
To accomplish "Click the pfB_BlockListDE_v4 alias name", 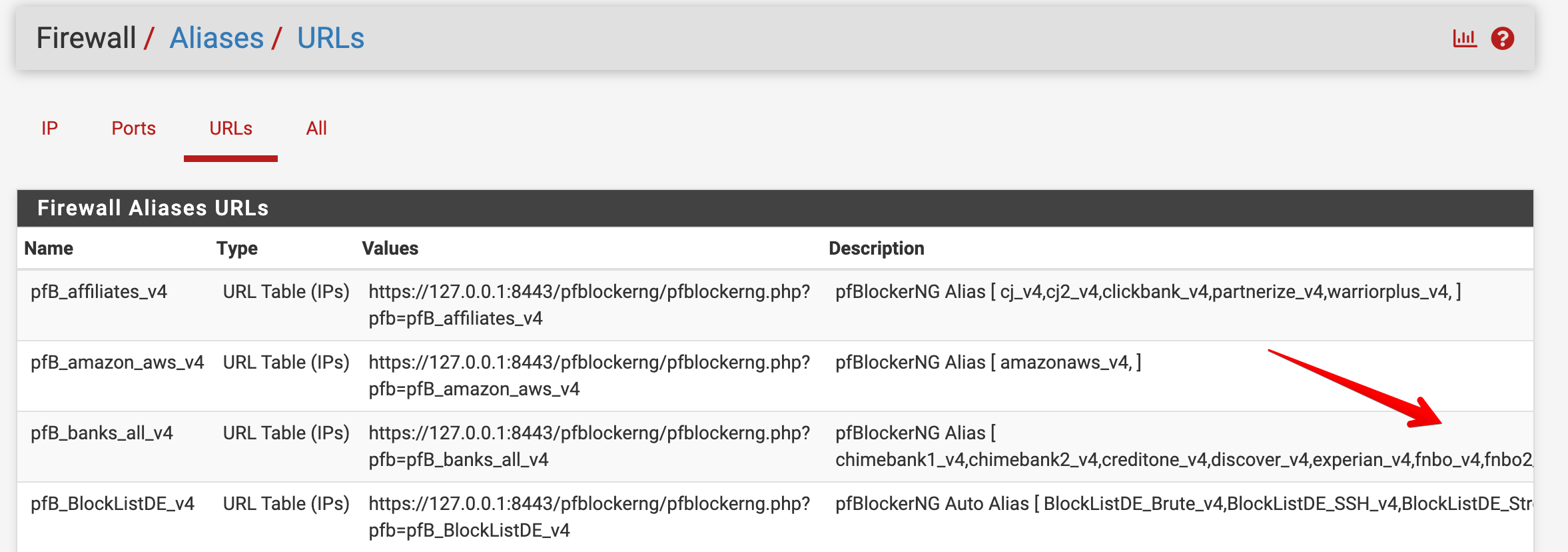I will point(113,504).
